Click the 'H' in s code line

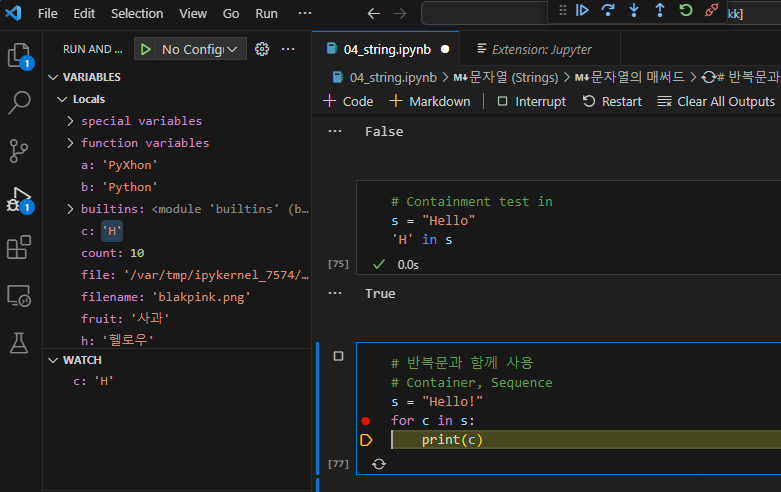pos(422,240)
